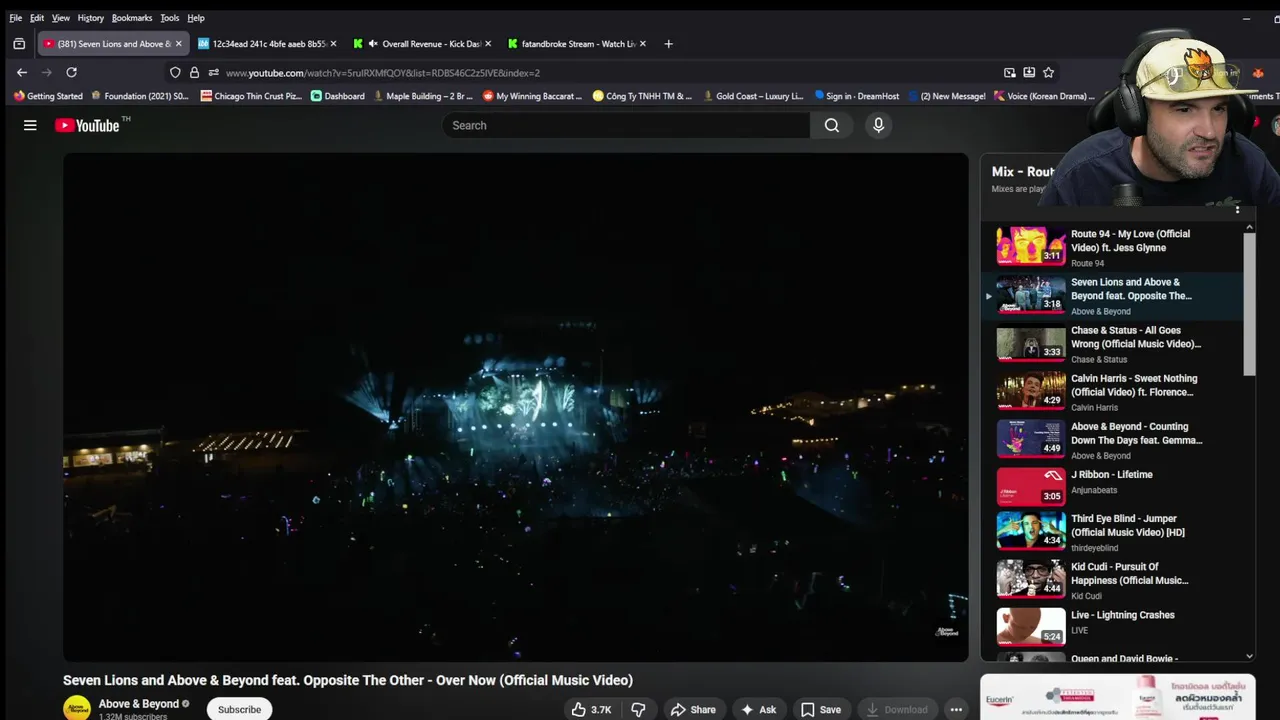Viewport: 1280px width, 720px height.
Task: Open a new browser tab with the plus button
Action: pyautogui.click(x=668, y=44)
